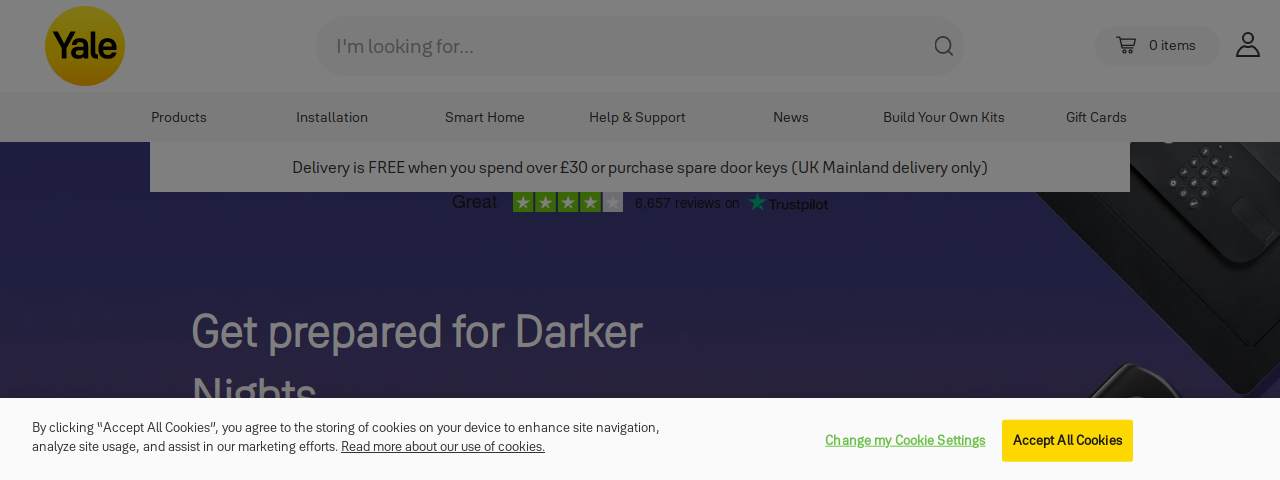Open Build Your Own Kits
1280x480 pixels.
(944, 117)
